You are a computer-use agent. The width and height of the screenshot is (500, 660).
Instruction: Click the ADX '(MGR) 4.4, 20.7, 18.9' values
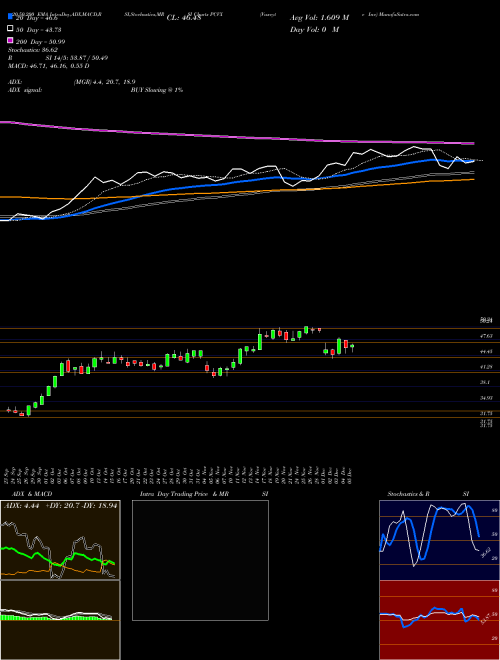[104, 82]
